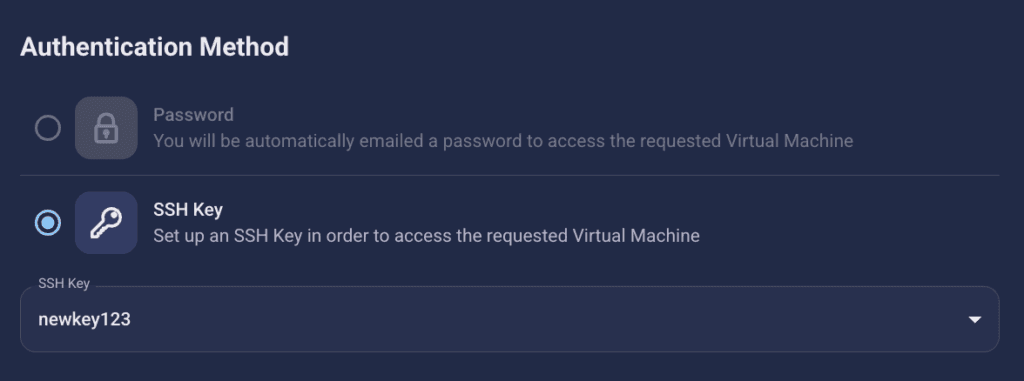The image size is (1024, 381).
Task: Select the Password radio button
Action: pos(48,128)
